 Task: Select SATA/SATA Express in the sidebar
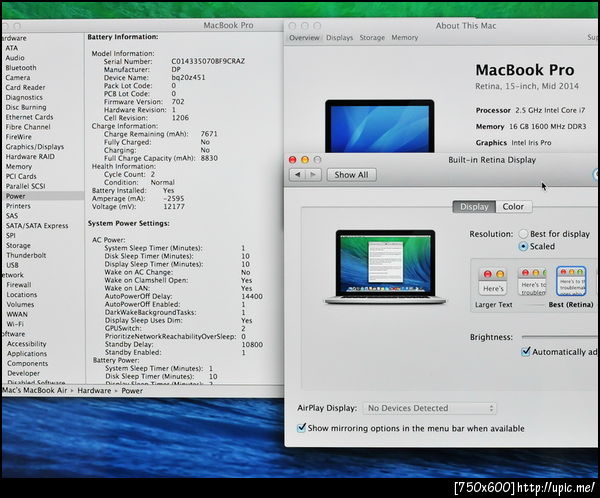[37, 226]
